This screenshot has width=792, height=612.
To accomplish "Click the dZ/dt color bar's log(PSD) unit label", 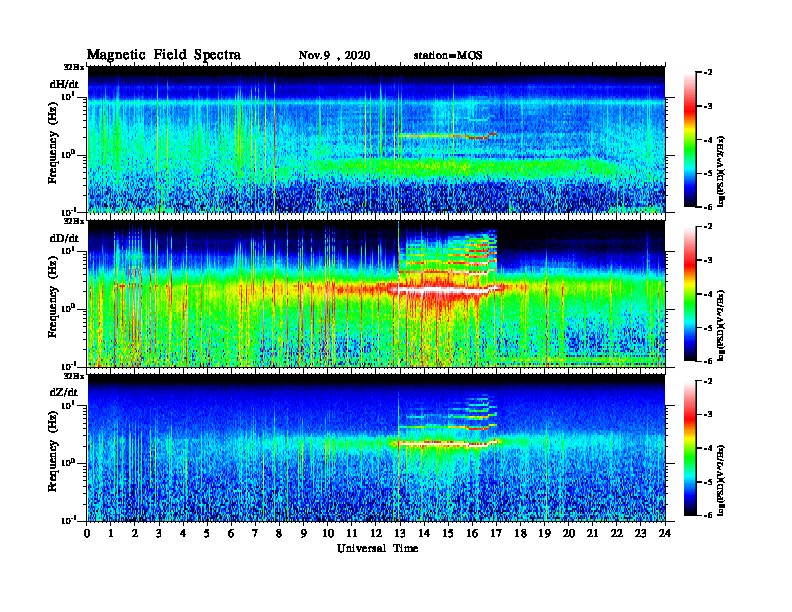I will 722,481.
